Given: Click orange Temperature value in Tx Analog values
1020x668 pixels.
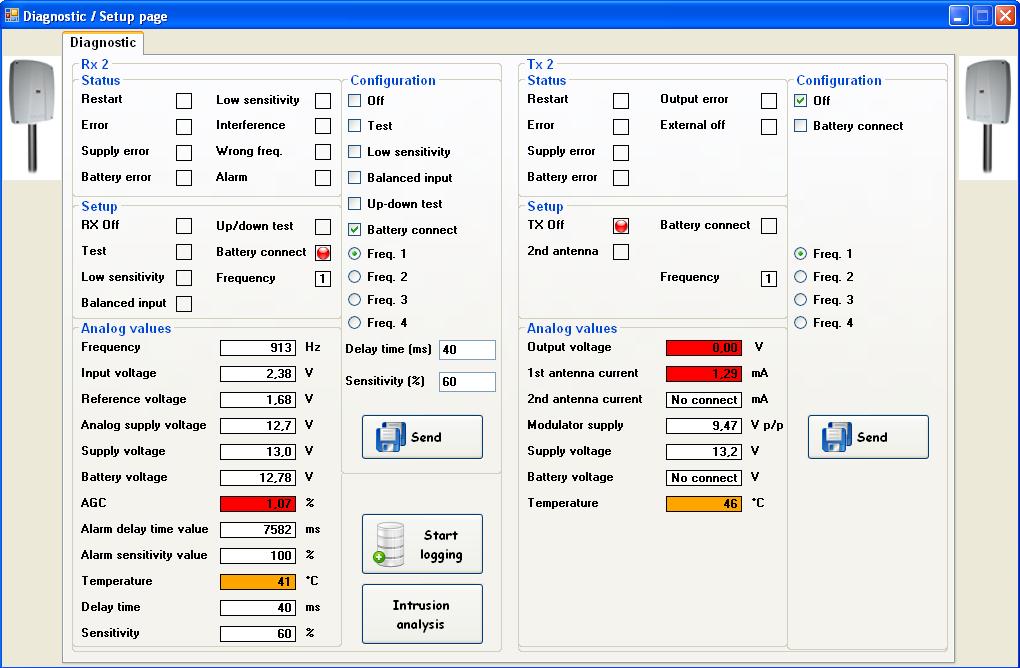Looking at the screenshot, I should point(704,504).
